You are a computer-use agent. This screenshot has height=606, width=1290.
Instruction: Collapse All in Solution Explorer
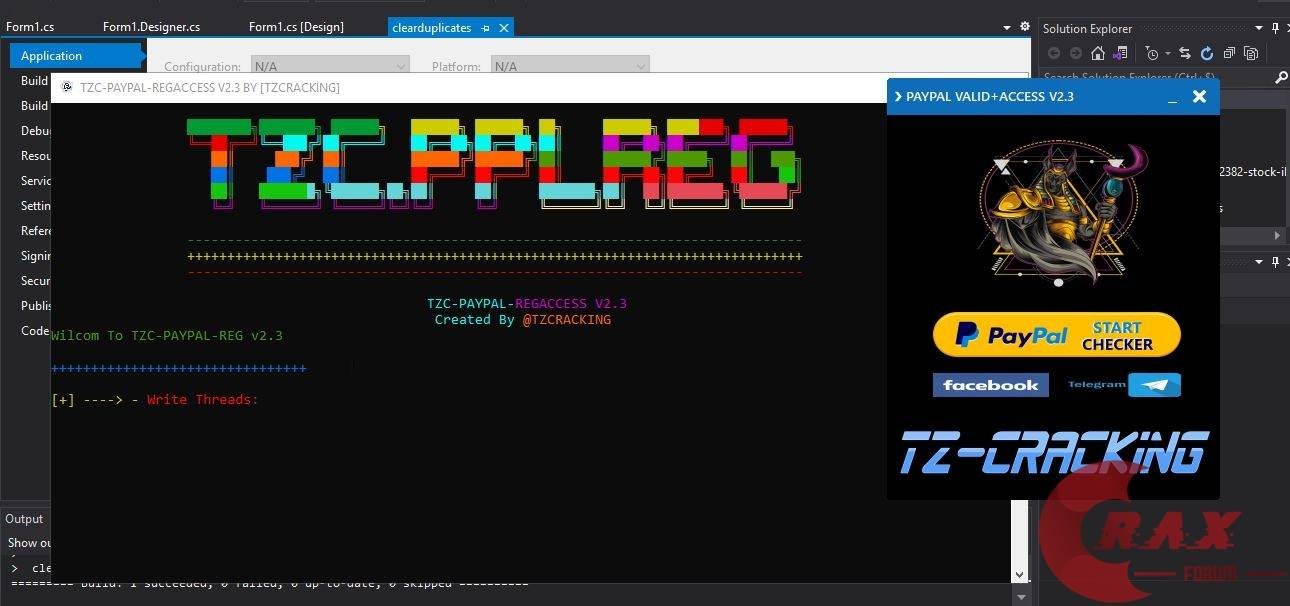click(1229, 53)
